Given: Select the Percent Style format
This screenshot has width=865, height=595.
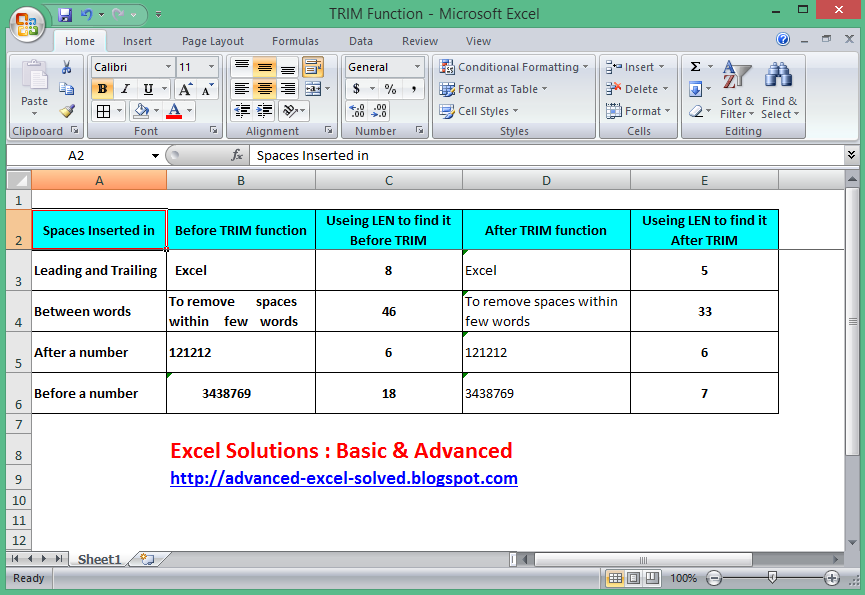Looking at the screenshot, I should point(391,89).
